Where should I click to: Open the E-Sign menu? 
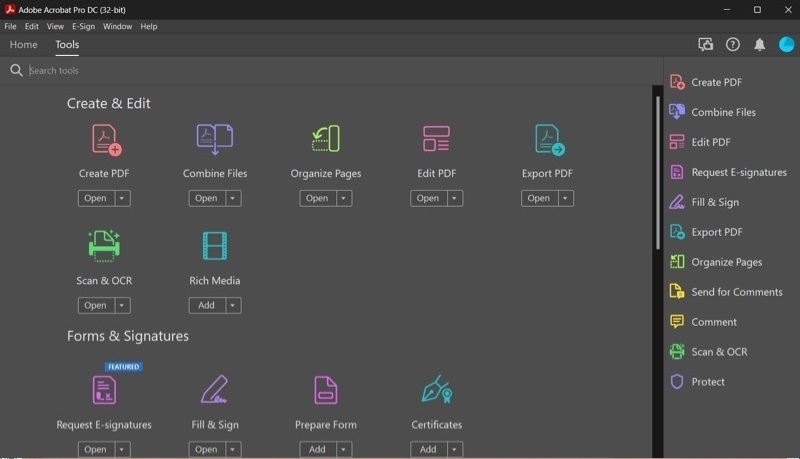(83, 27)
